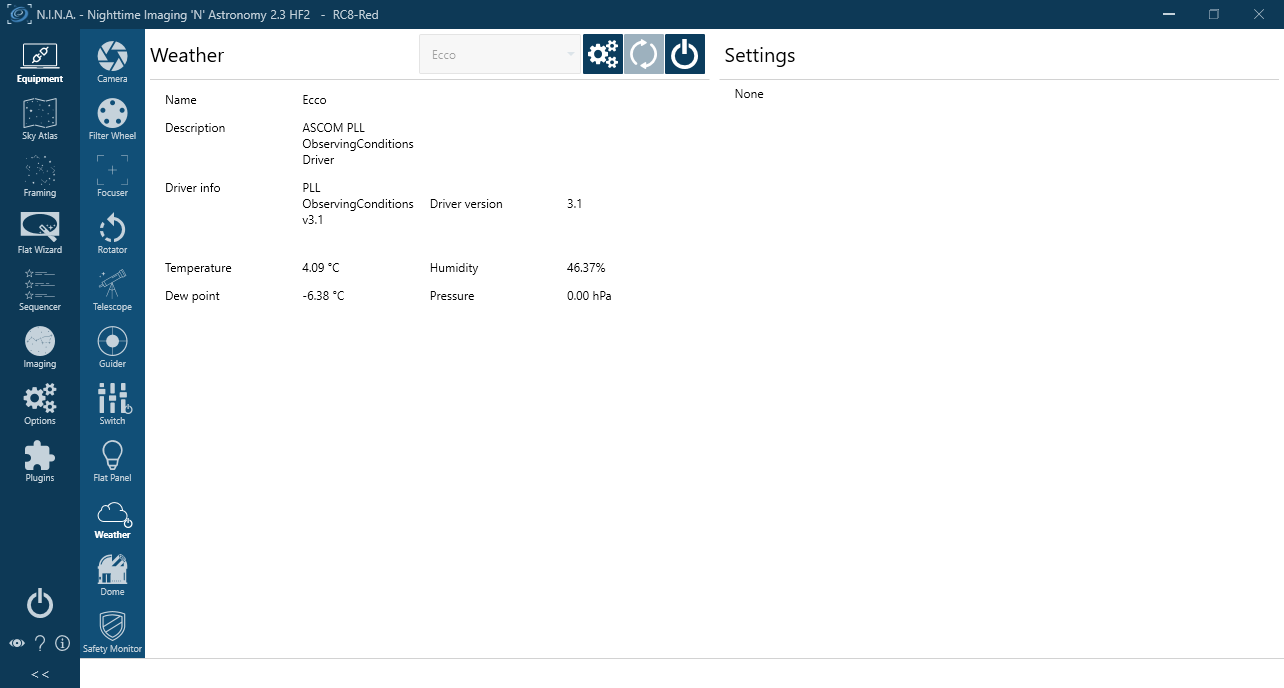Image resolution: width=1284 pixels, height=688 pixels.
Task: Click the PLL ObservingConditions v3.1 text
Action: click(x=358, y=204)
